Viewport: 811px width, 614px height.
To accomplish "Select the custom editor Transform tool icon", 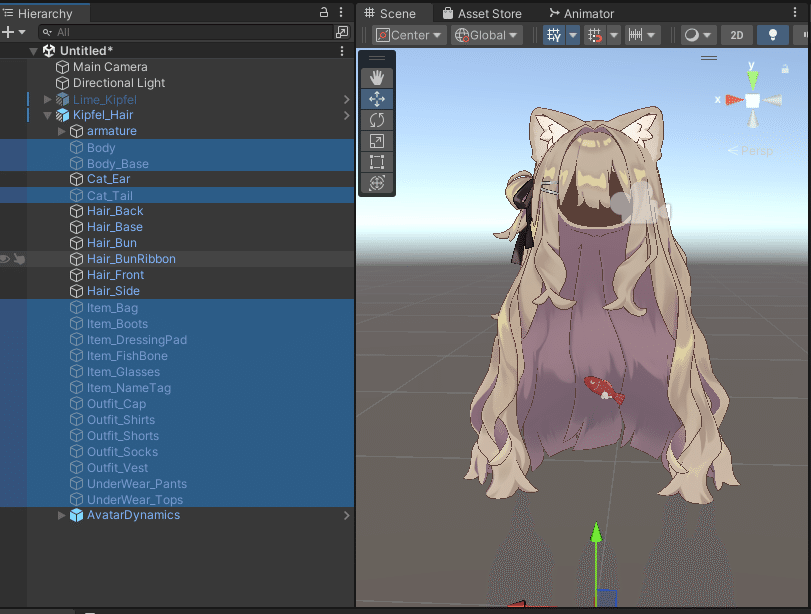I will click(377, 183).
